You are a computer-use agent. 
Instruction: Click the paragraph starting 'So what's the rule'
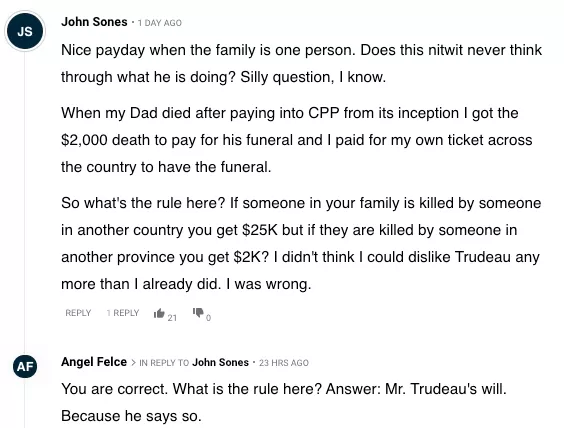(x=301, y=243)
